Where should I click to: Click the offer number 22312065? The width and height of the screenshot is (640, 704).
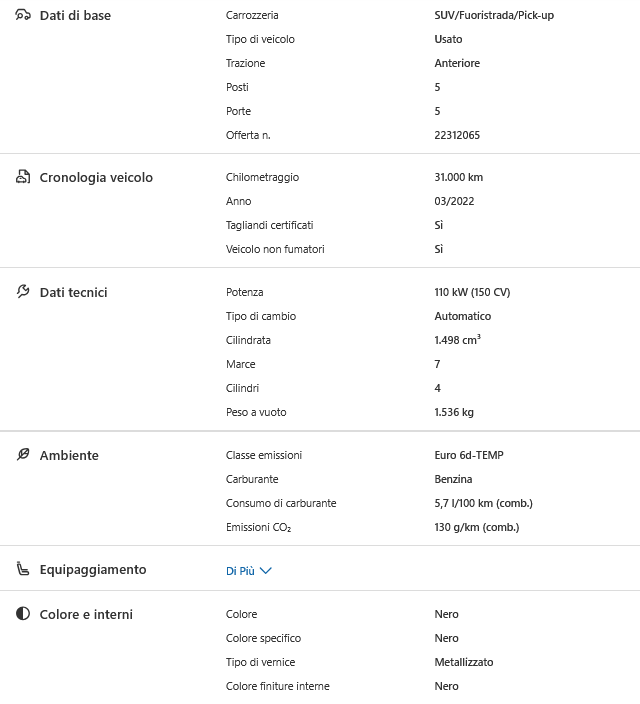pos(457,135)
